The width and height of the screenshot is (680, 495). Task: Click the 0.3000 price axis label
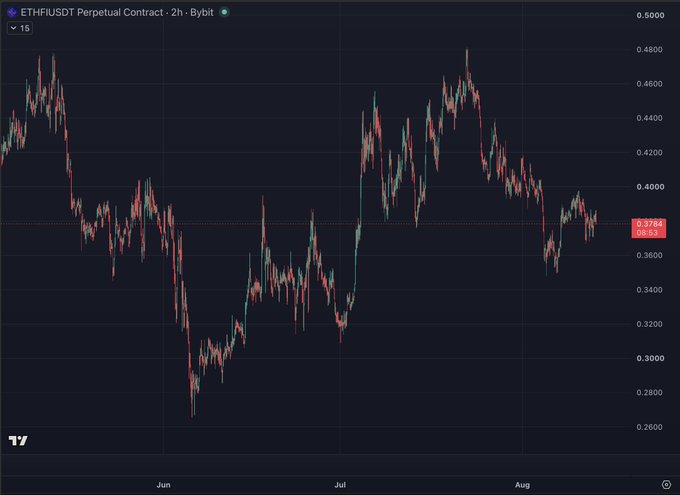(x=650, y=358)
